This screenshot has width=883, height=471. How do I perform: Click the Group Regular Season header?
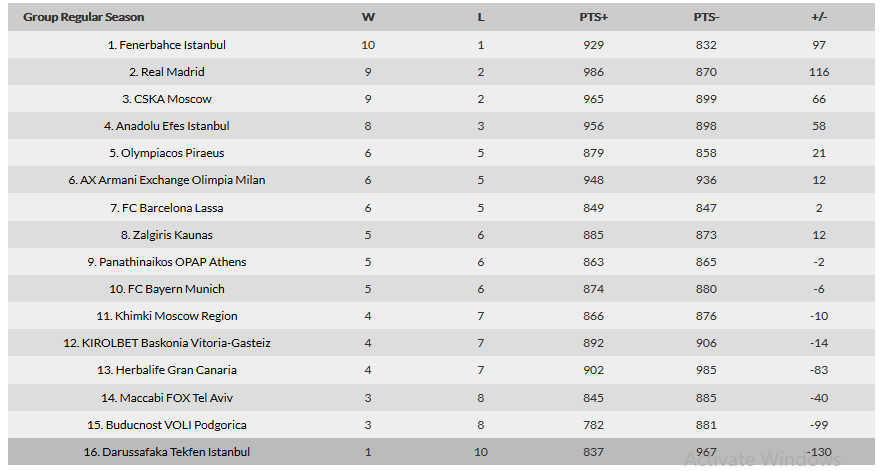click(83, 17)
